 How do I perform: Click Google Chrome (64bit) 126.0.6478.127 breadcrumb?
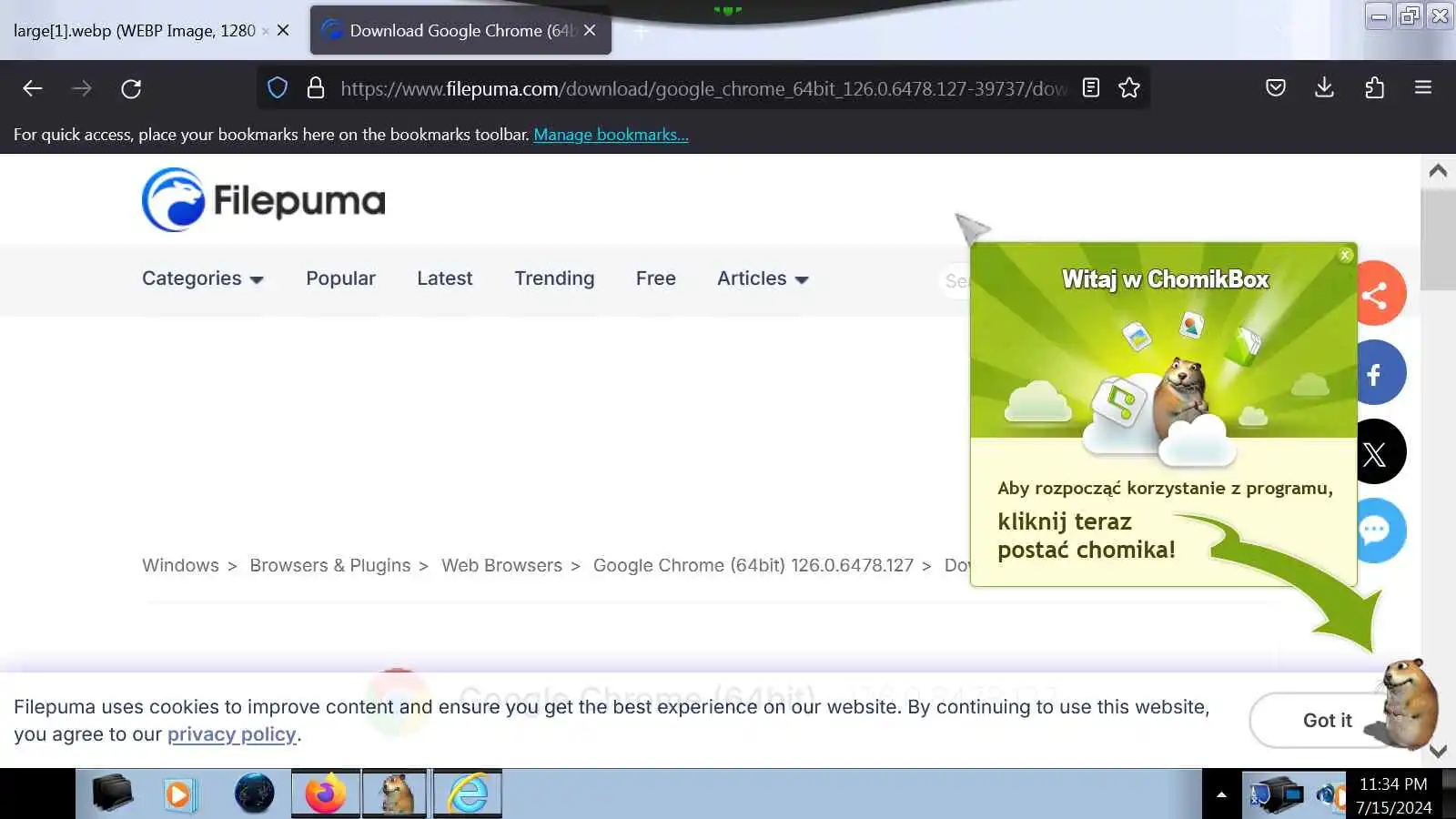(753, 565)
